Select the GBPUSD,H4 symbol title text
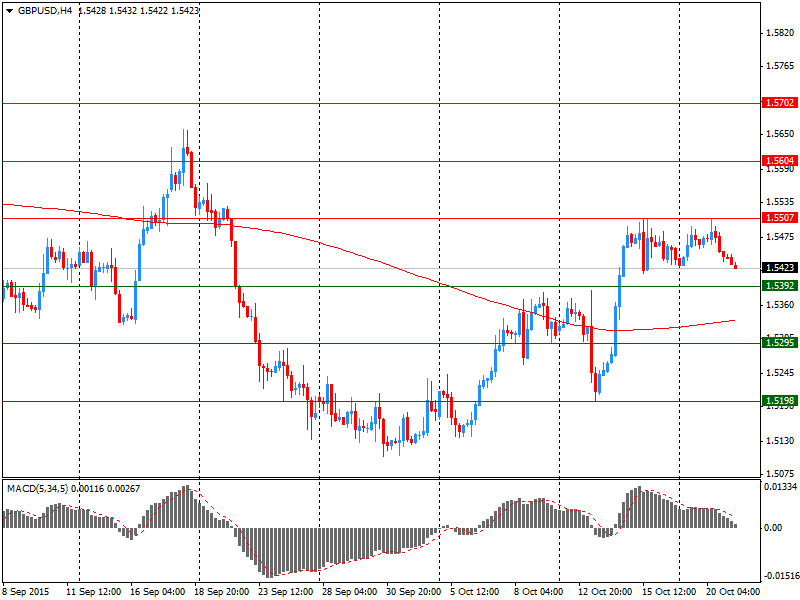This screenshot has width=800, height=600. click(x=45, y=11)
